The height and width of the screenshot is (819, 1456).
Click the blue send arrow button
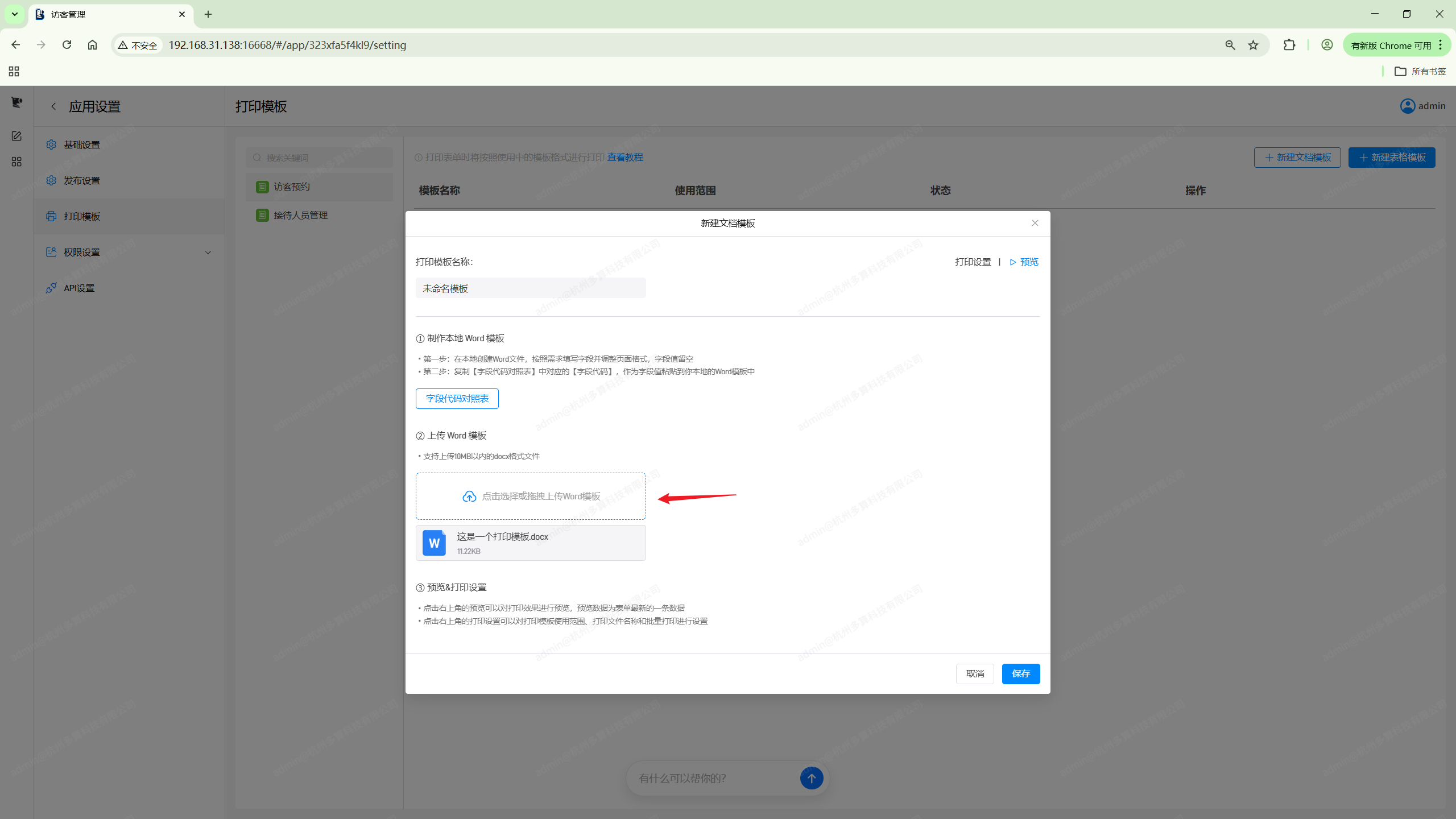pyautogui.click(x=811, y=778)
